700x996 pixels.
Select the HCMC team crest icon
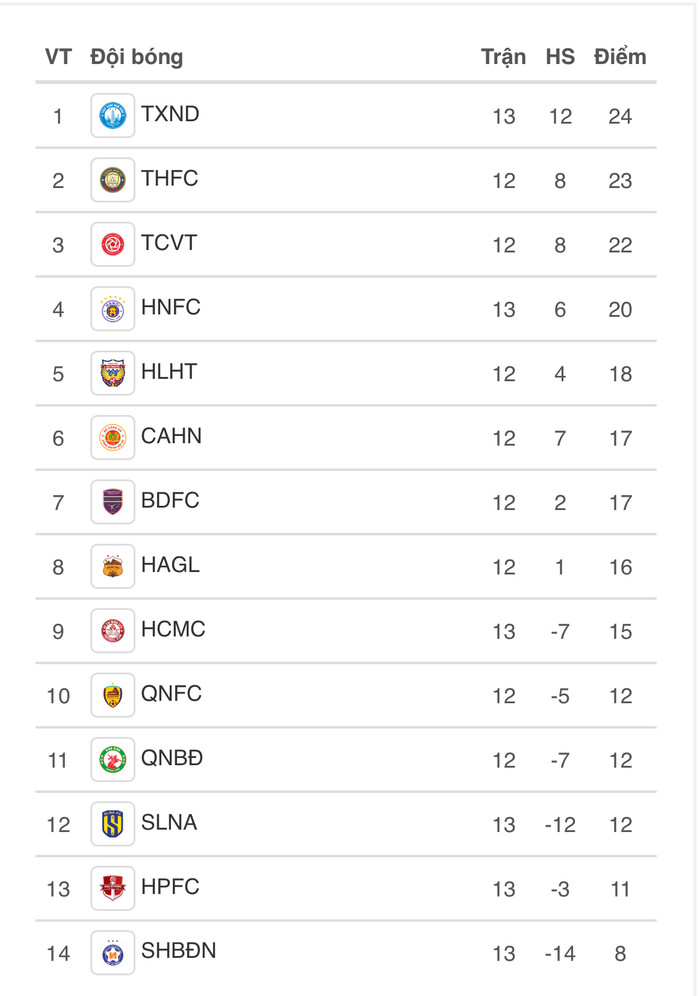click(x=112, y=630)
